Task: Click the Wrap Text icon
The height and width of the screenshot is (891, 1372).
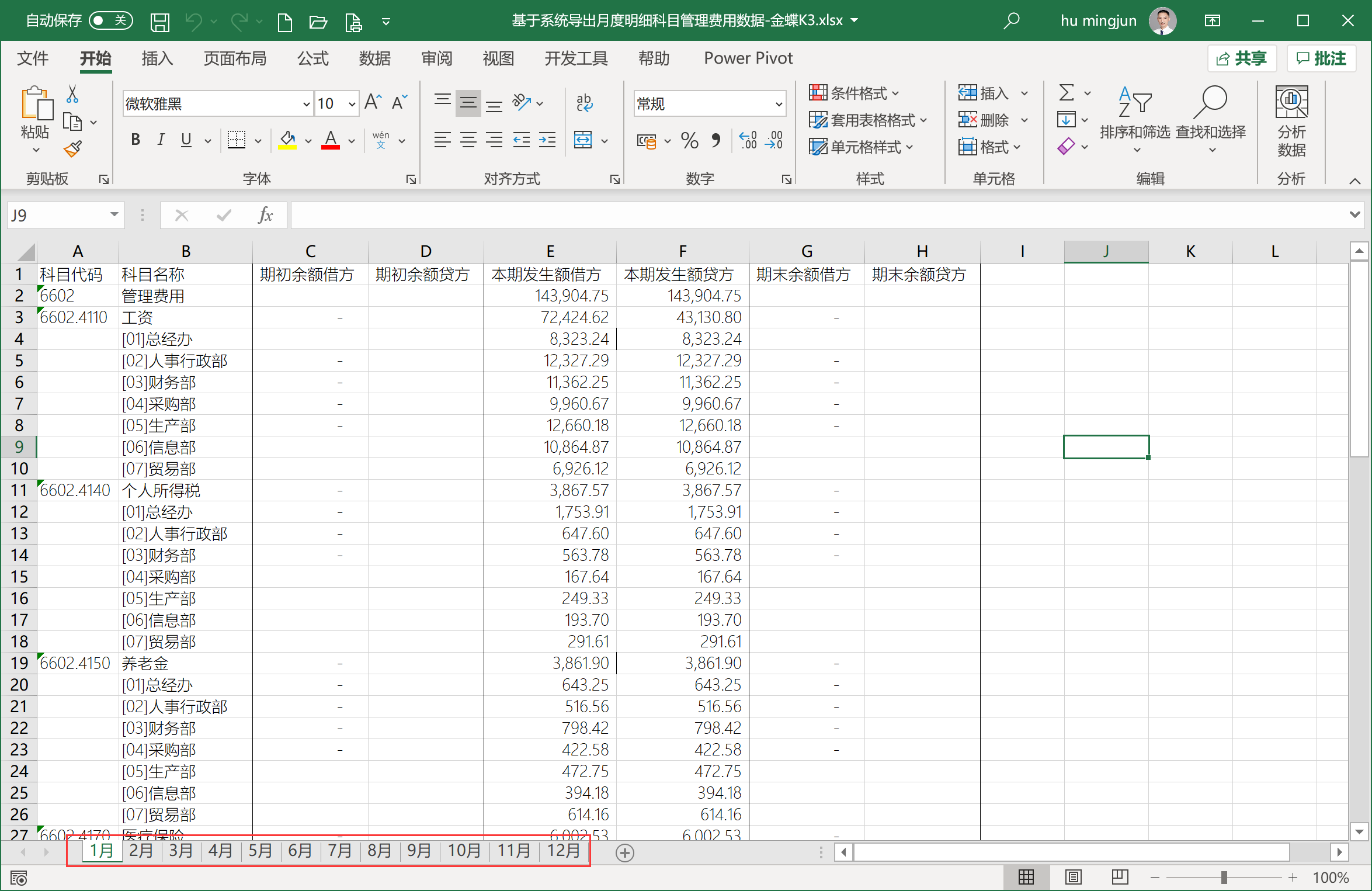Action: 584,103
